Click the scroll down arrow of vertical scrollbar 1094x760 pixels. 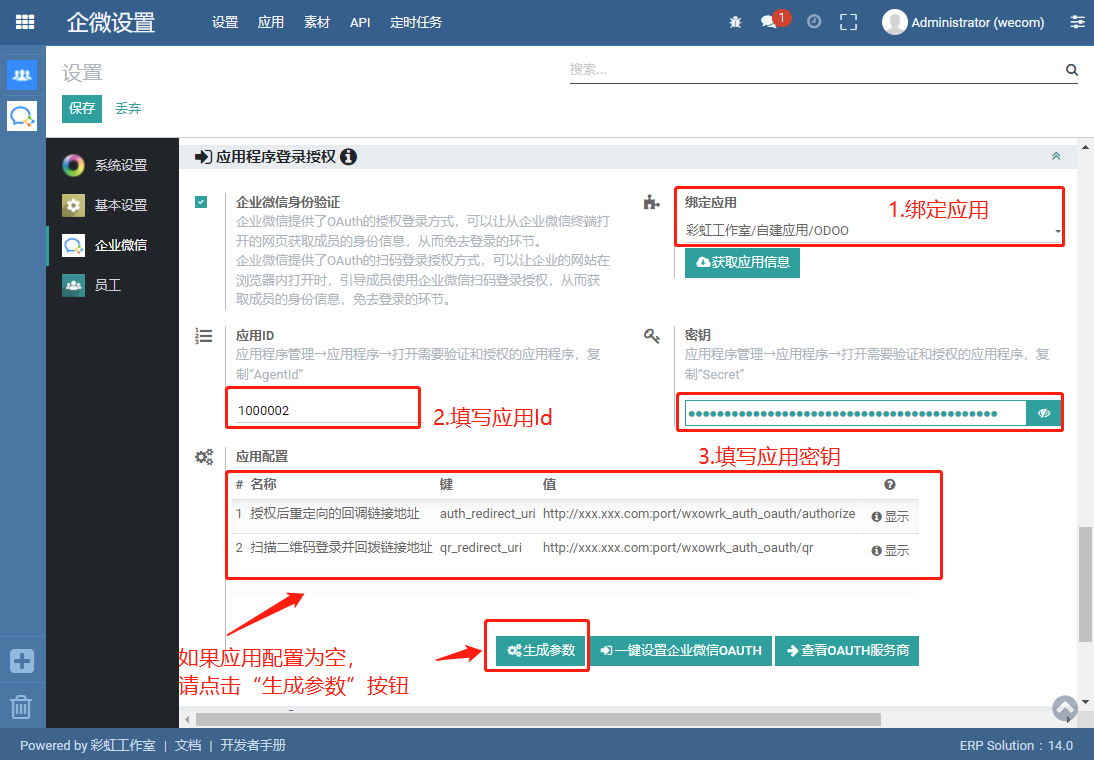tap(1085, 701)
